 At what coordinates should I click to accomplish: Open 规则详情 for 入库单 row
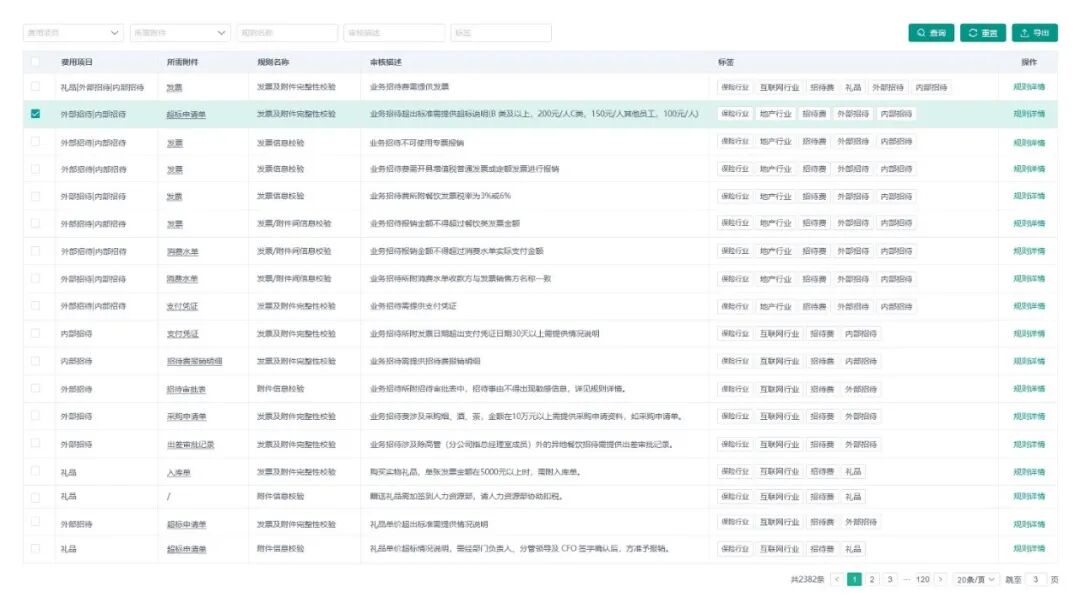pyautogui.click(x=1029, y=472)
